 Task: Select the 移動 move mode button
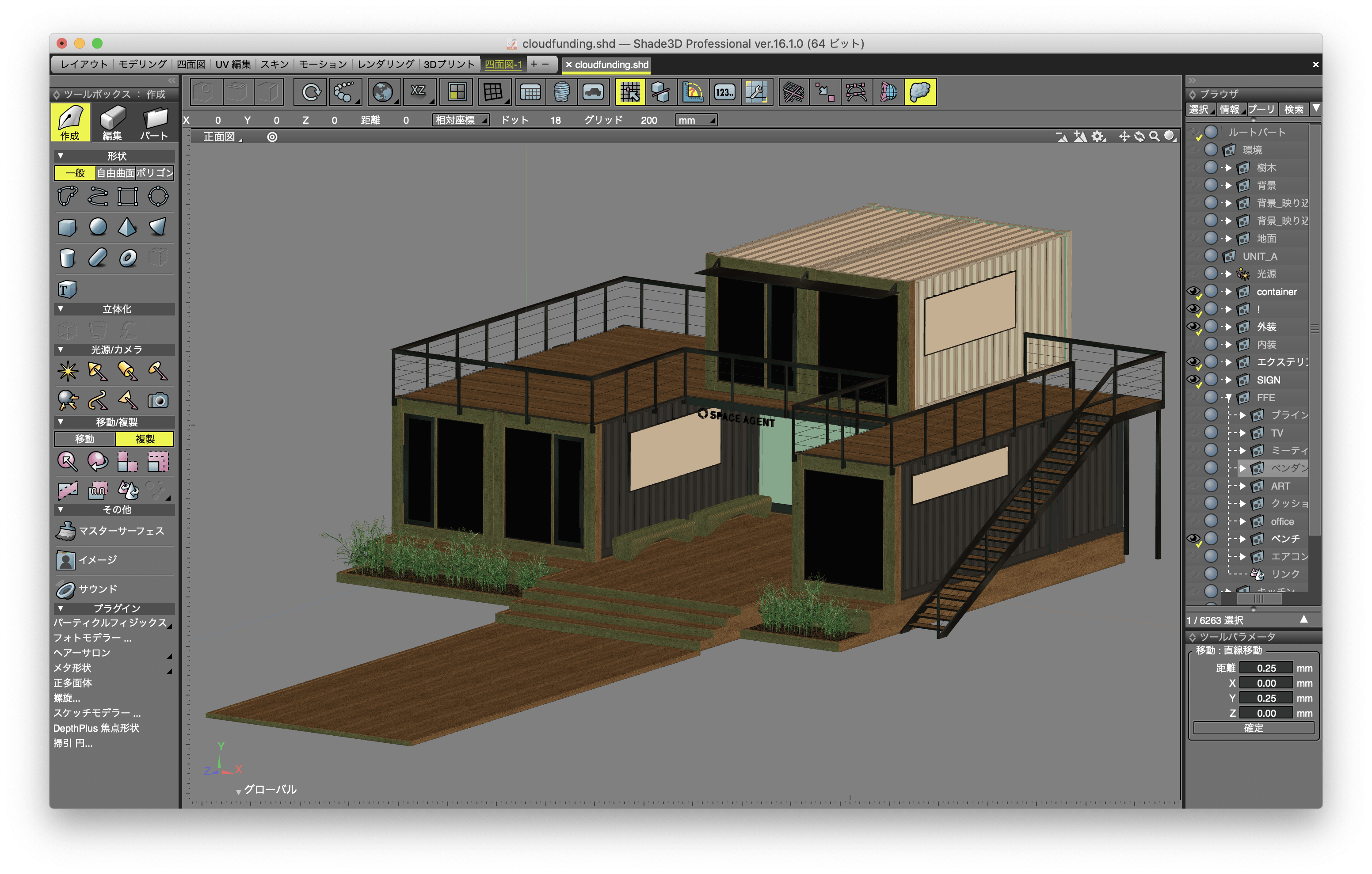(85, 439)
